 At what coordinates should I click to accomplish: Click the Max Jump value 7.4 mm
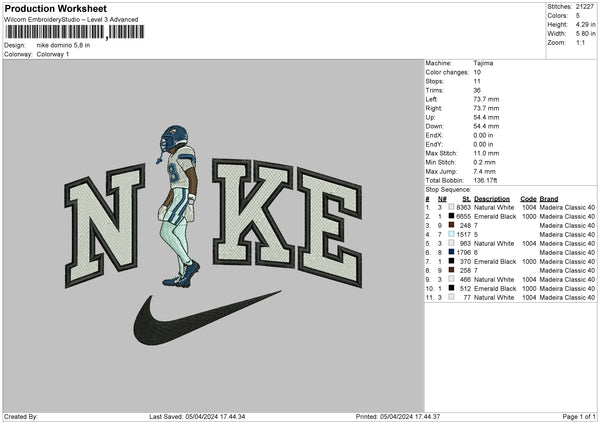[x=484, y=171]
